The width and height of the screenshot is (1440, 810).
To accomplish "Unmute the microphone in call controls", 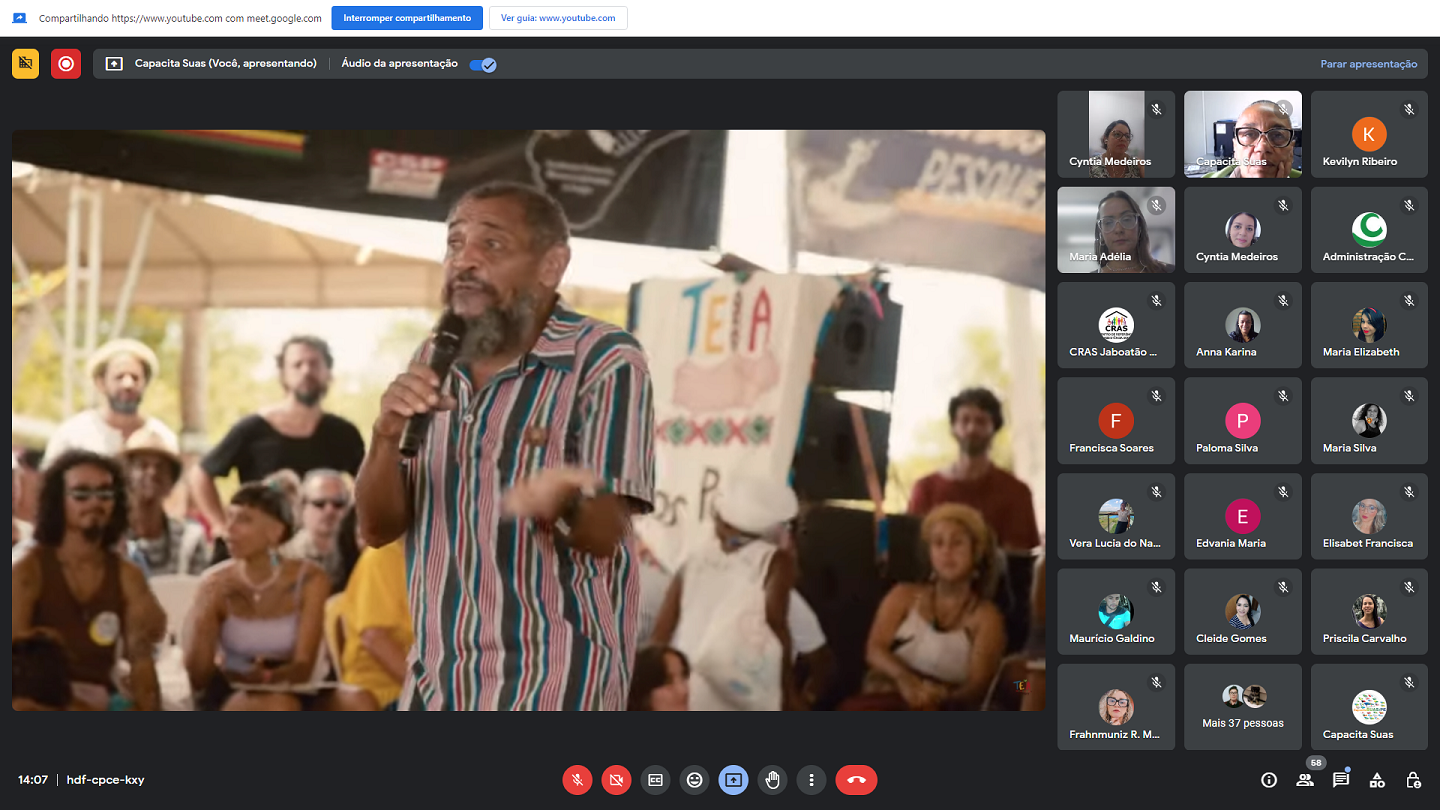I will (577, 780).
